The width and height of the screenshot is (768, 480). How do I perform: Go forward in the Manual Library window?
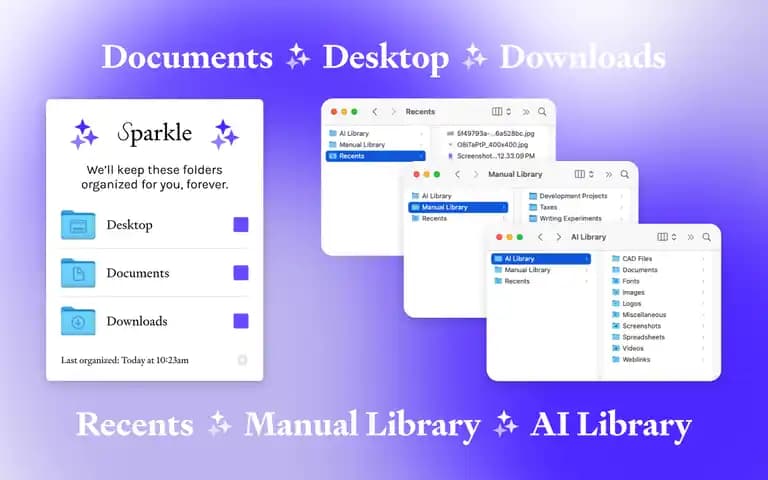coord(475,174)
